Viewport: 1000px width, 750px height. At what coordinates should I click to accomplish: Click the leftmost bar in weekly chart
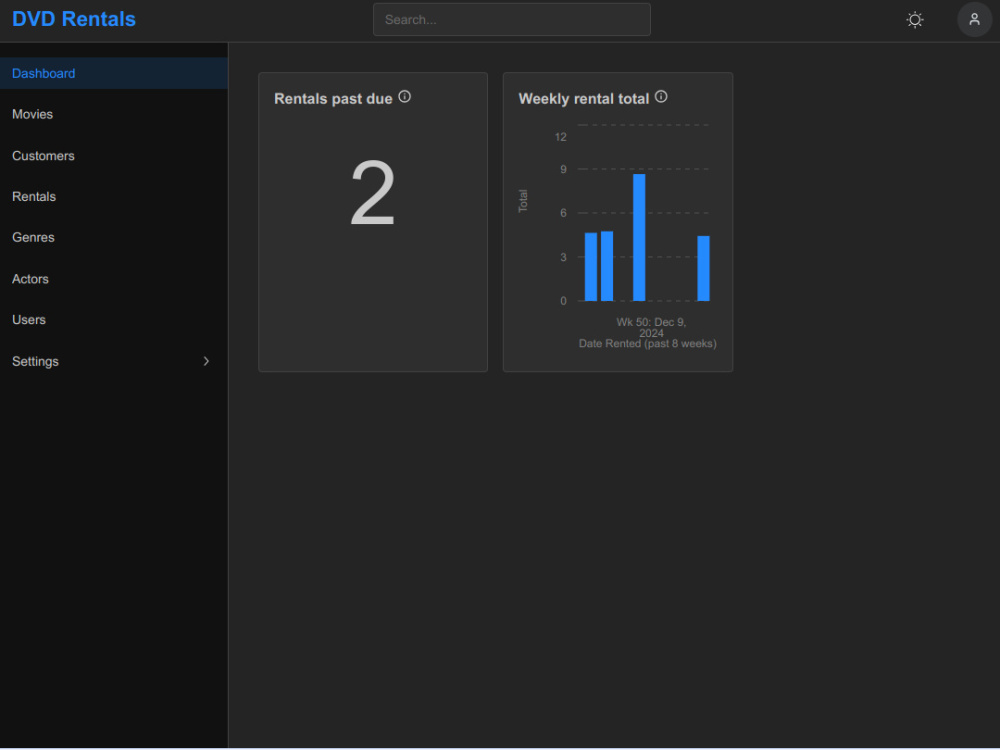coord(591,267)
